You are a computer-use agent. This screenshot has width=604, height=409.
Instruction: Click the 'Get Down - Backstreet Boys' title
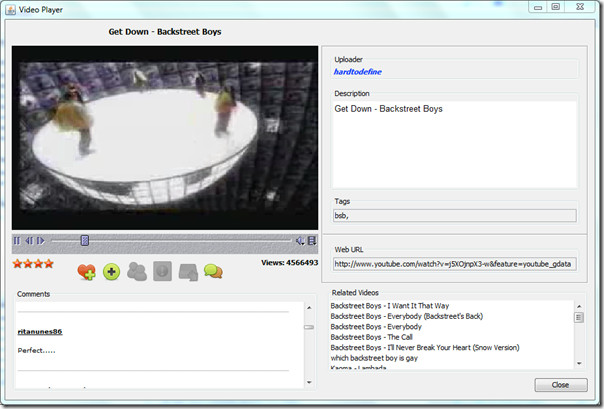[165, 32]
